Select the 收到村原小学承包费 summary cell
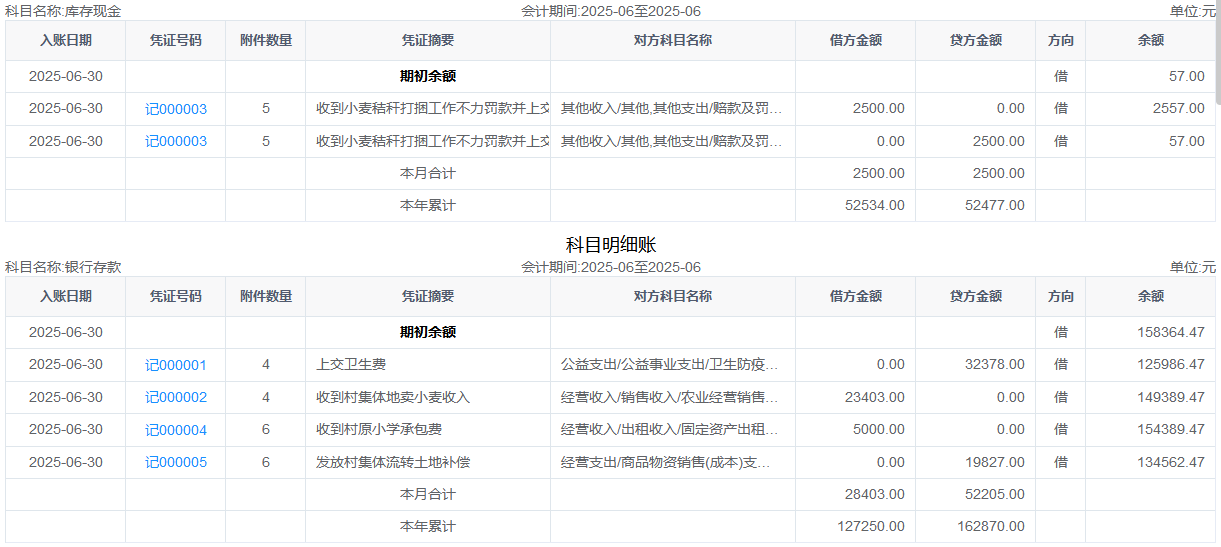The width and height of the screenshot is (1221, 547). click(x=379, y=430)
